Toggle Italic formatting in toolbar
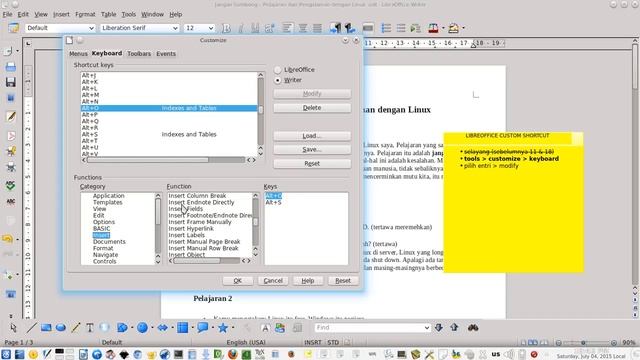Viewport: 640px width, 360px height. [x=241, y=28]
